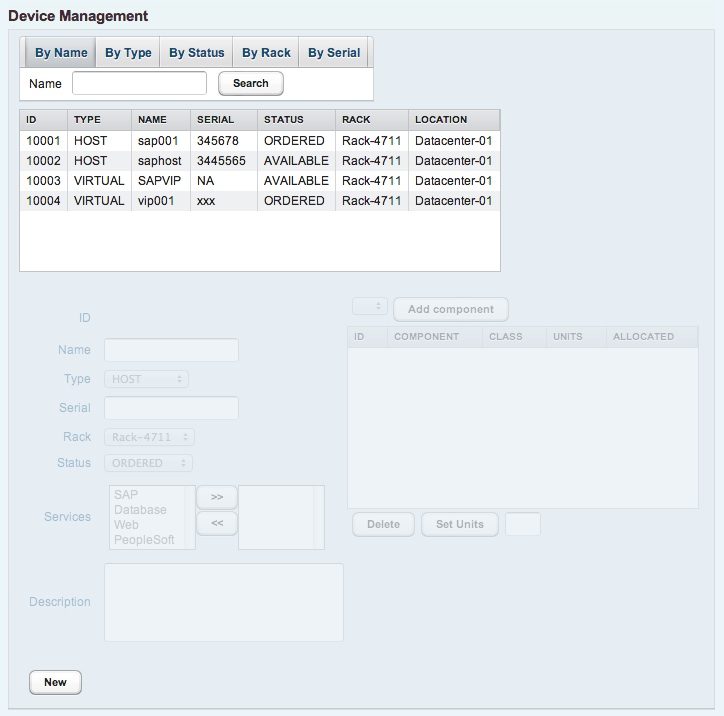724x716 pixels.
Task: Click the << remove service button
Action: (217, 522)
